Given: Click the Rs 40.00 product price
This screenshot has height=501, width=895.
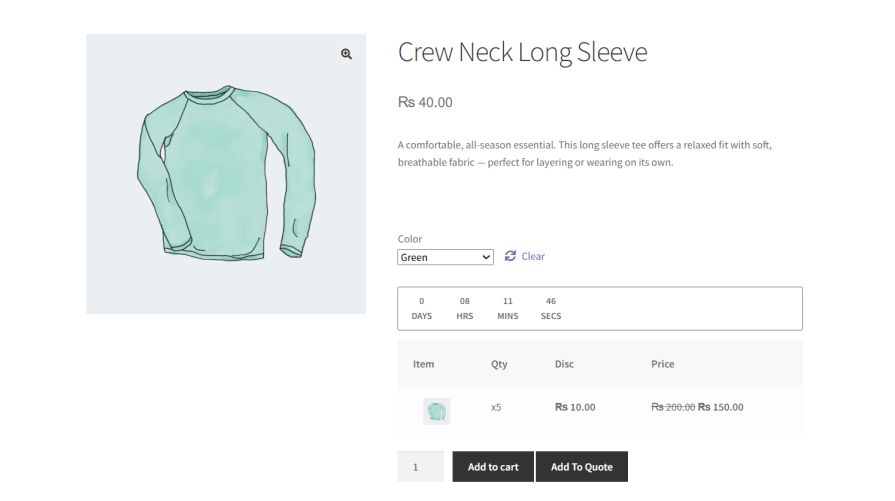Looking at the screenshot, I should tap(425, 102).
